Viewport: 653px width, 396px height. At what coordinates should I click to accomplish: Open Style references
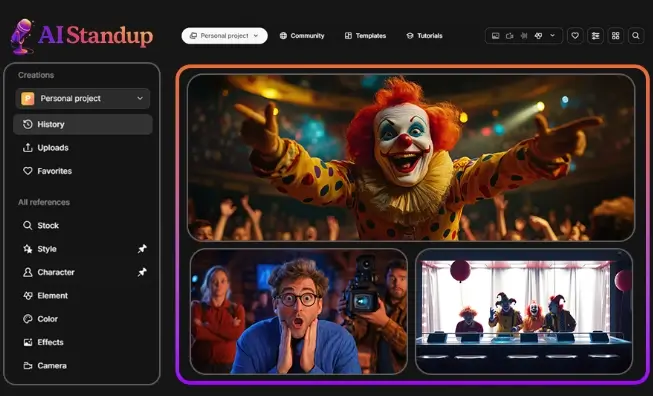point(83,249)
